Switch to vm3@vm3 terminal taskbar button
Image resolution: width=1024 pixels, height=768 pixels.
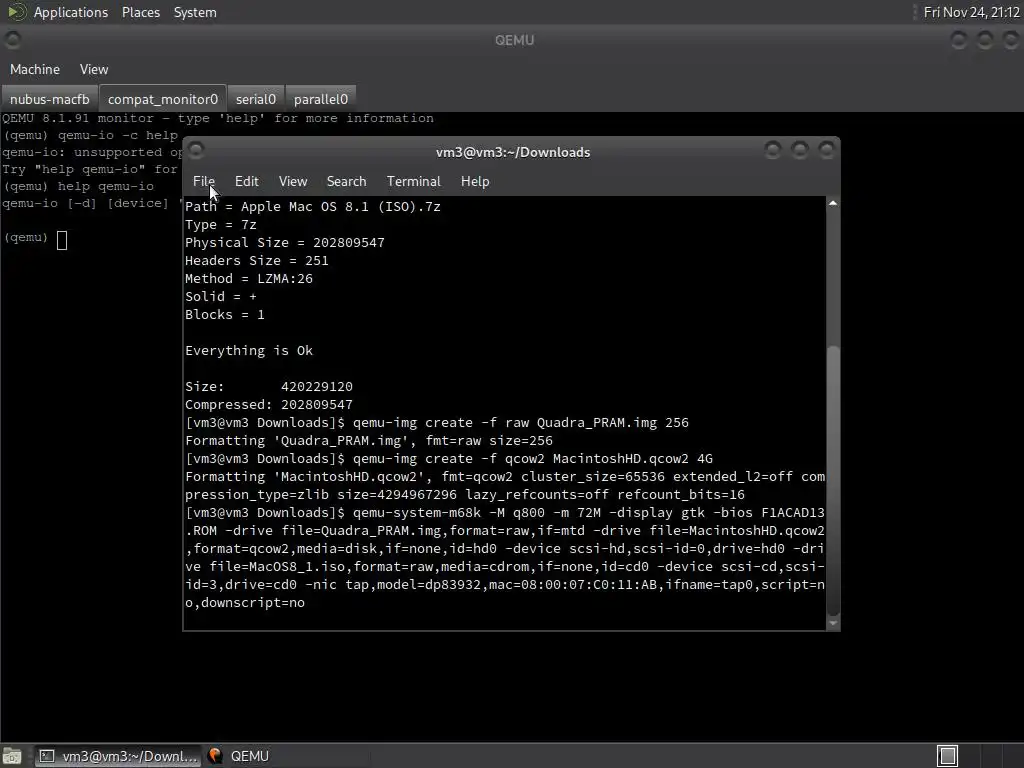(x=118, y=756)
